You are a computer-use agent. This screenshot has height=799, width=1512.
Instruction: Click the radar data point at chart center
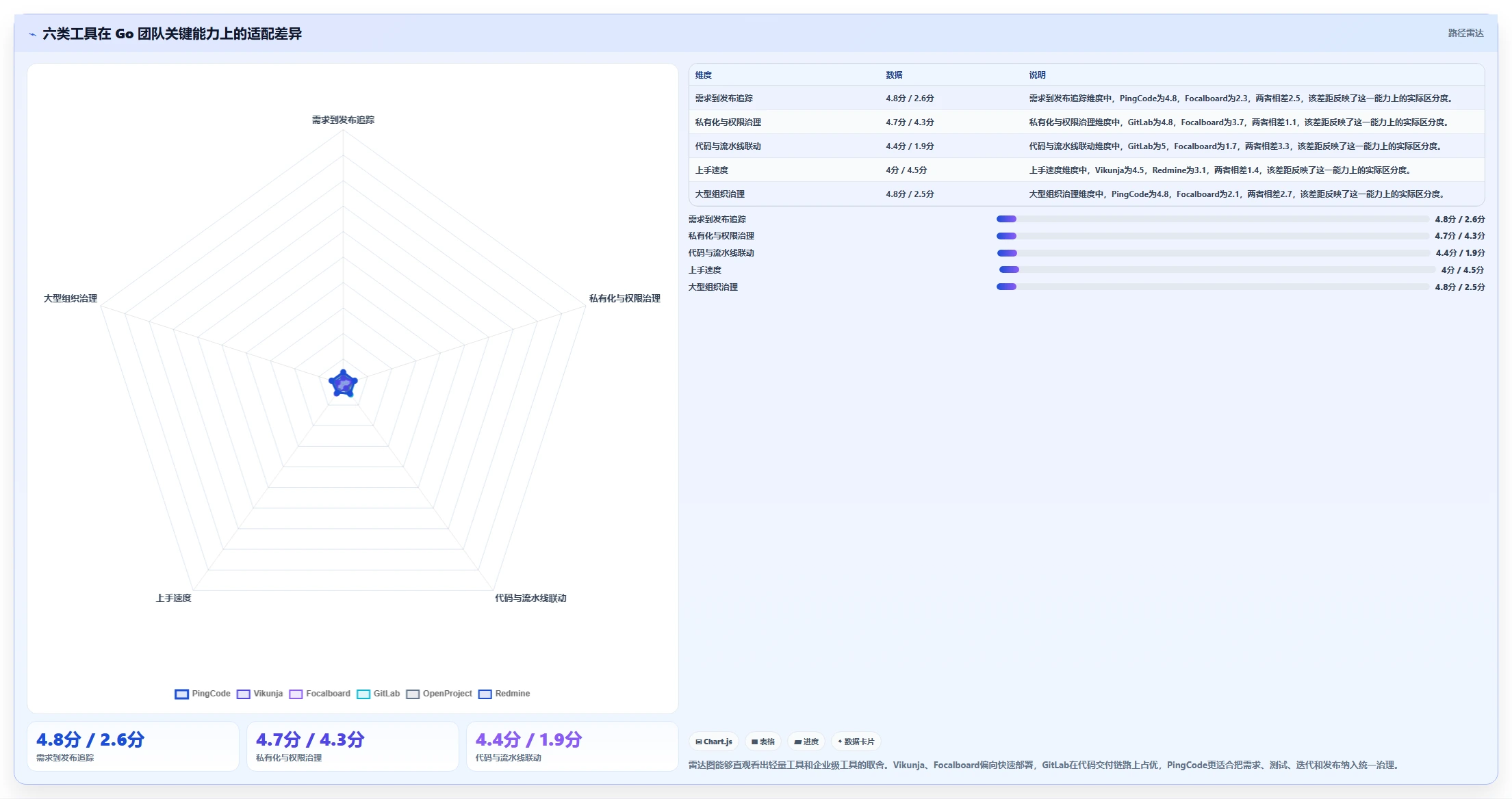tap(343, 384)
